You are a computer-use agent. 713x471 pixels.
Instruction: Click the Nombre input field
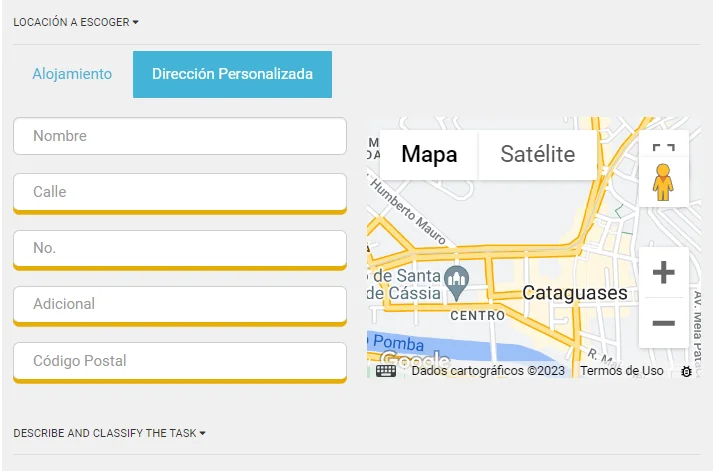179,136
